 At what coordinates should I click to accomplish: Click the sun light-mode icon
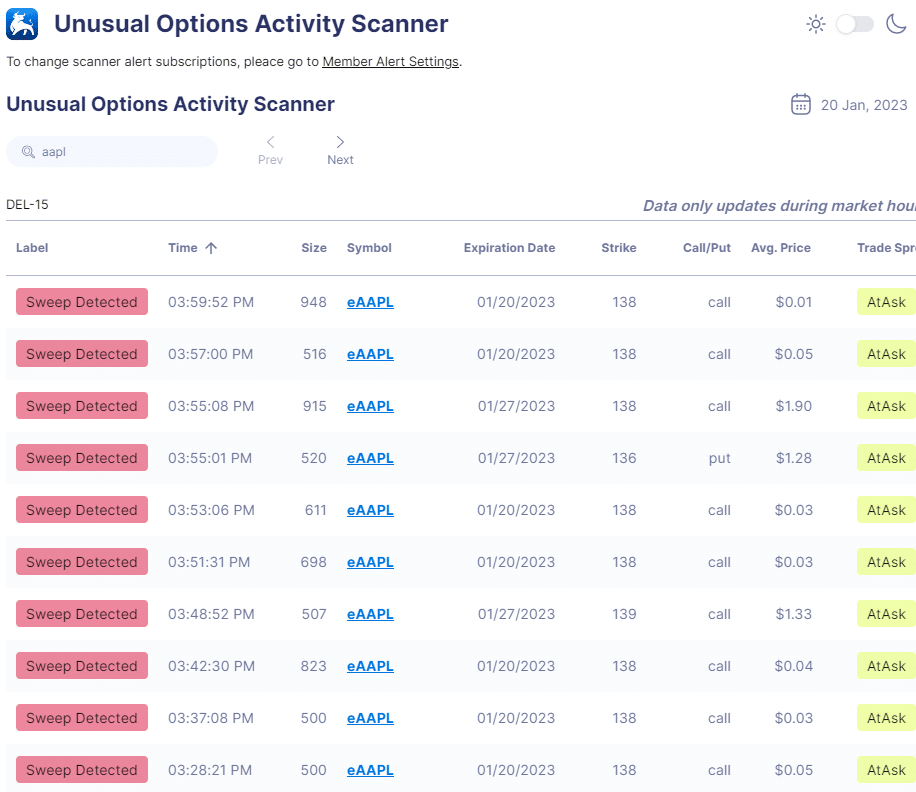tap(816, 24)
